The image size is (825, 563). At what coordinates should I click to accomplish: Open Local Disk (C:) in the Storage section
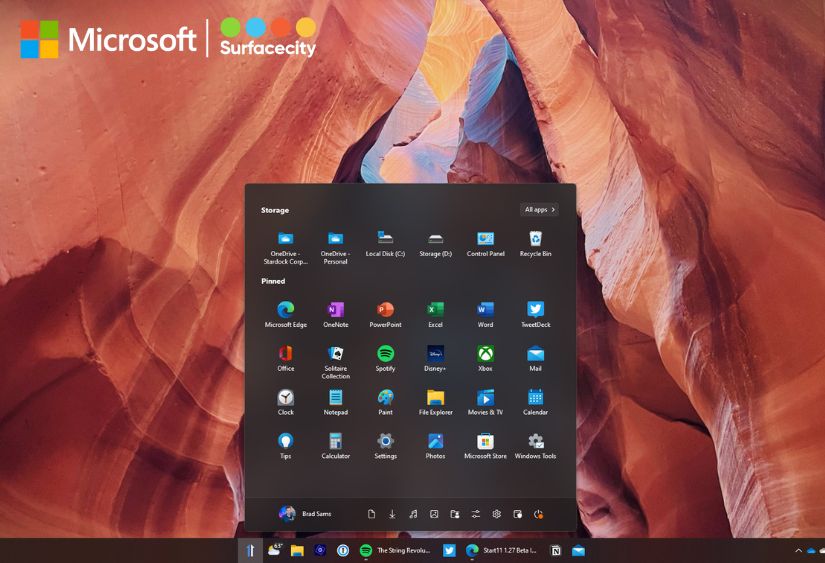coord(385,239)
